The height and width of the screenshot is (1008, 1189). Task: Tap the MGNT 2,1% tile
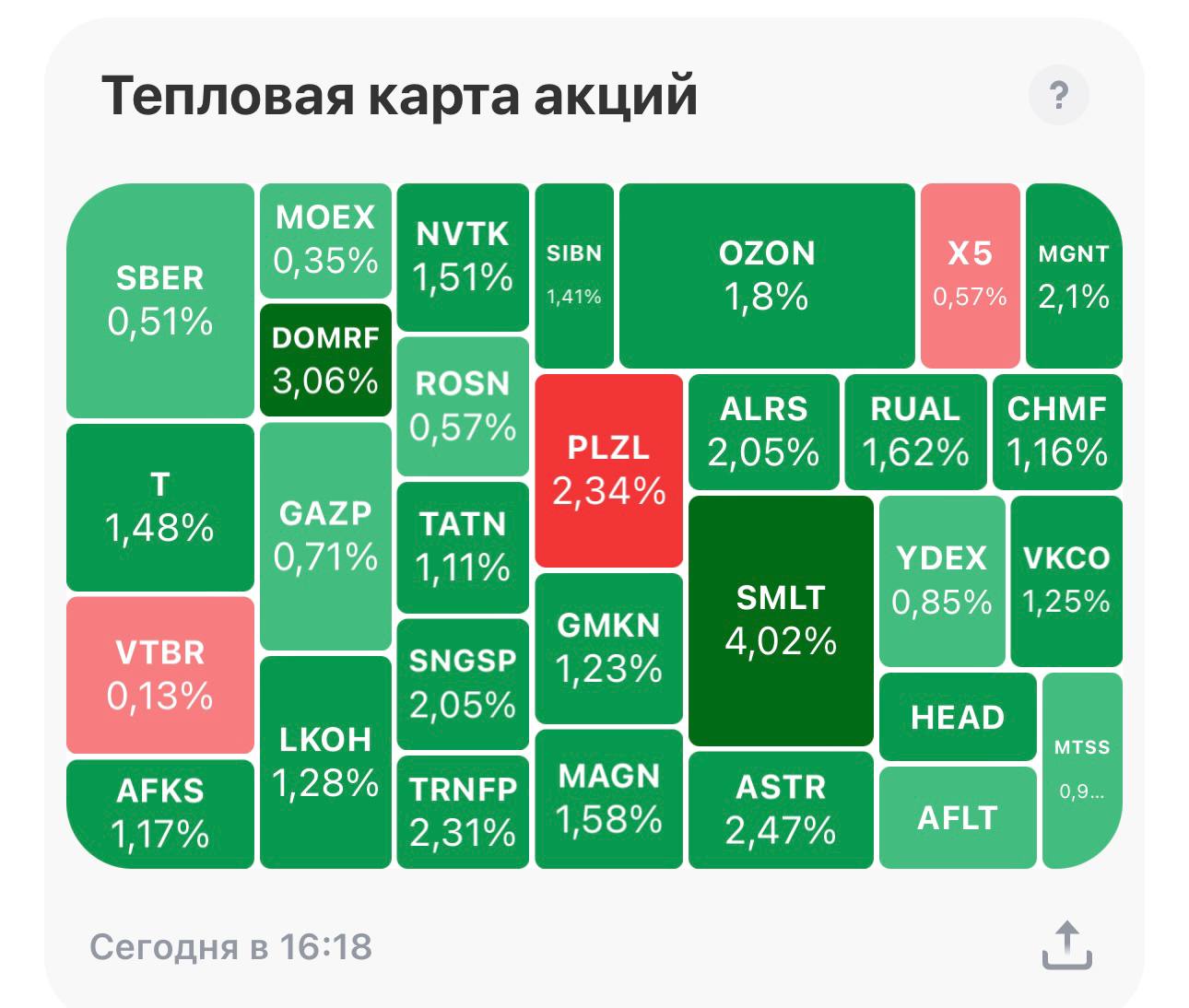click(1074, 275)
